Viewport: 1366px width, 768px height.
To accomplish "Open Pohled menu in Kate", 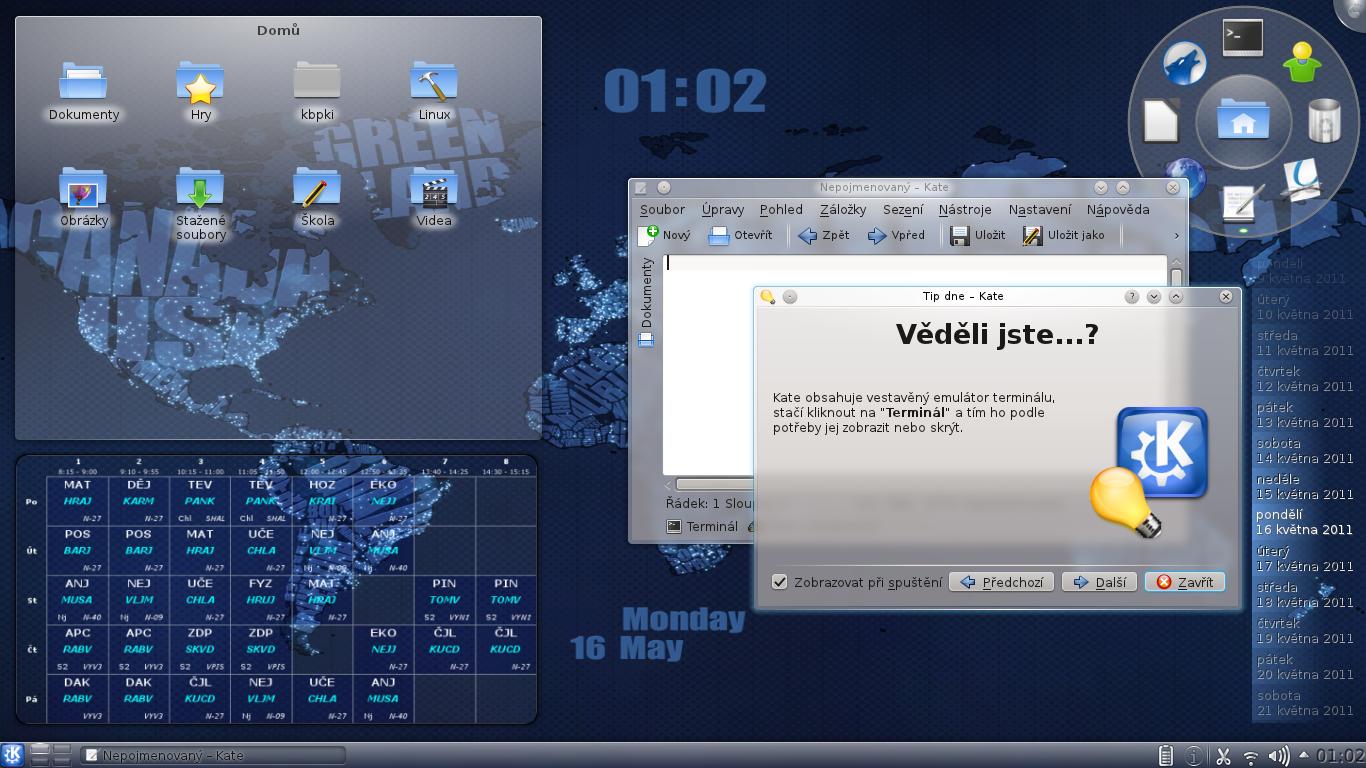I will 781,209.
